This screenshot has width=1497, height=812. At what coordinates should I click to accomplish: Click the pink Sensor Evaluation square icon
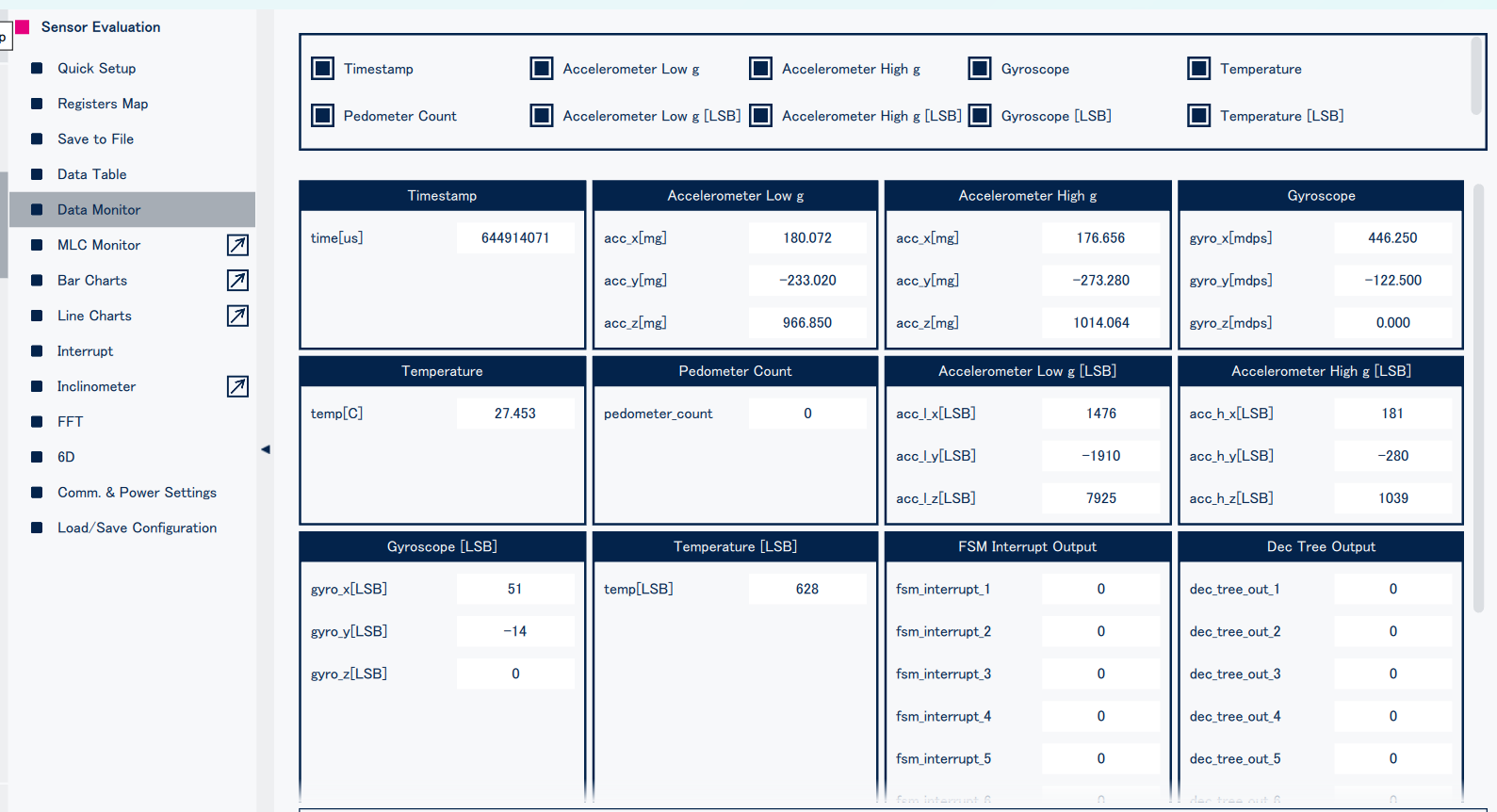23,27
